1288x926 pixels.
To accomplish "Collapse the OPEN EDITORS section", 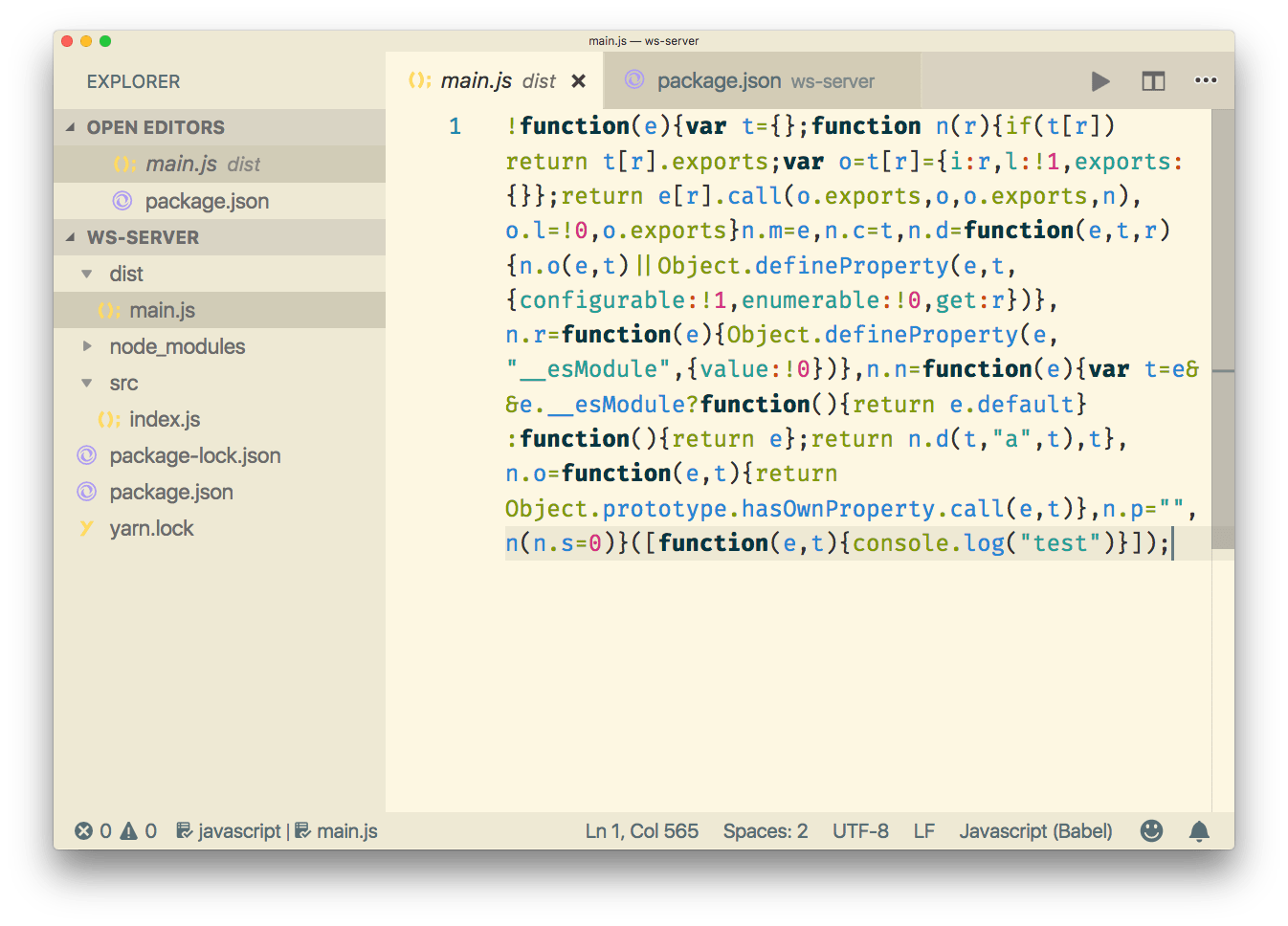I will point(71,127).
